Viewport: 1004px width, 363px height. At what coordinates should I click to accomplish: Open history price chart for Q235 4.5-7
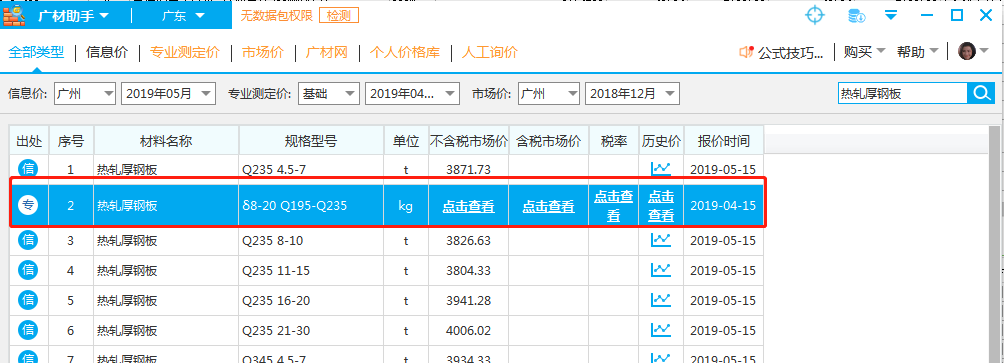[x=661, y=169]
